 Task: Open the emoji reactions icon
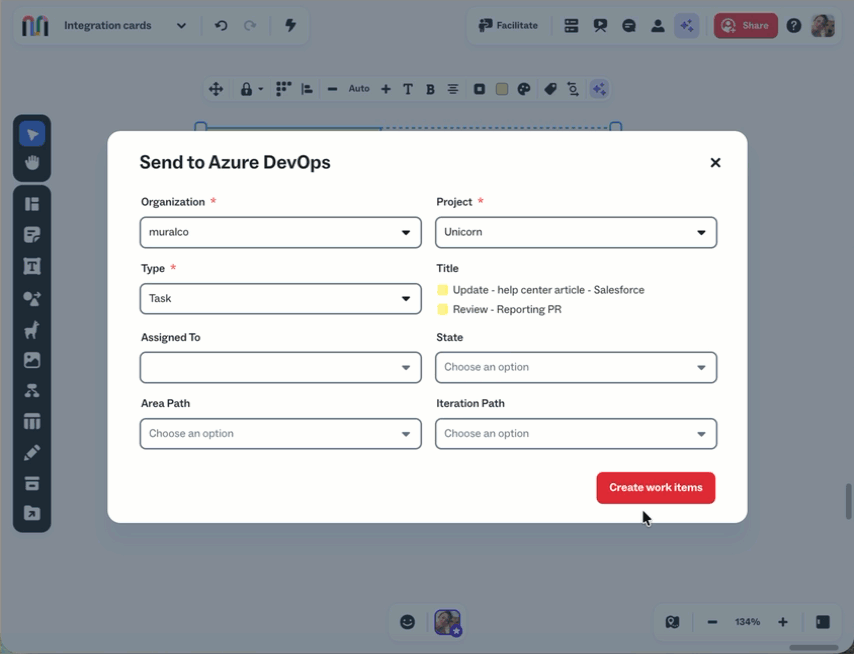(407, 622)
